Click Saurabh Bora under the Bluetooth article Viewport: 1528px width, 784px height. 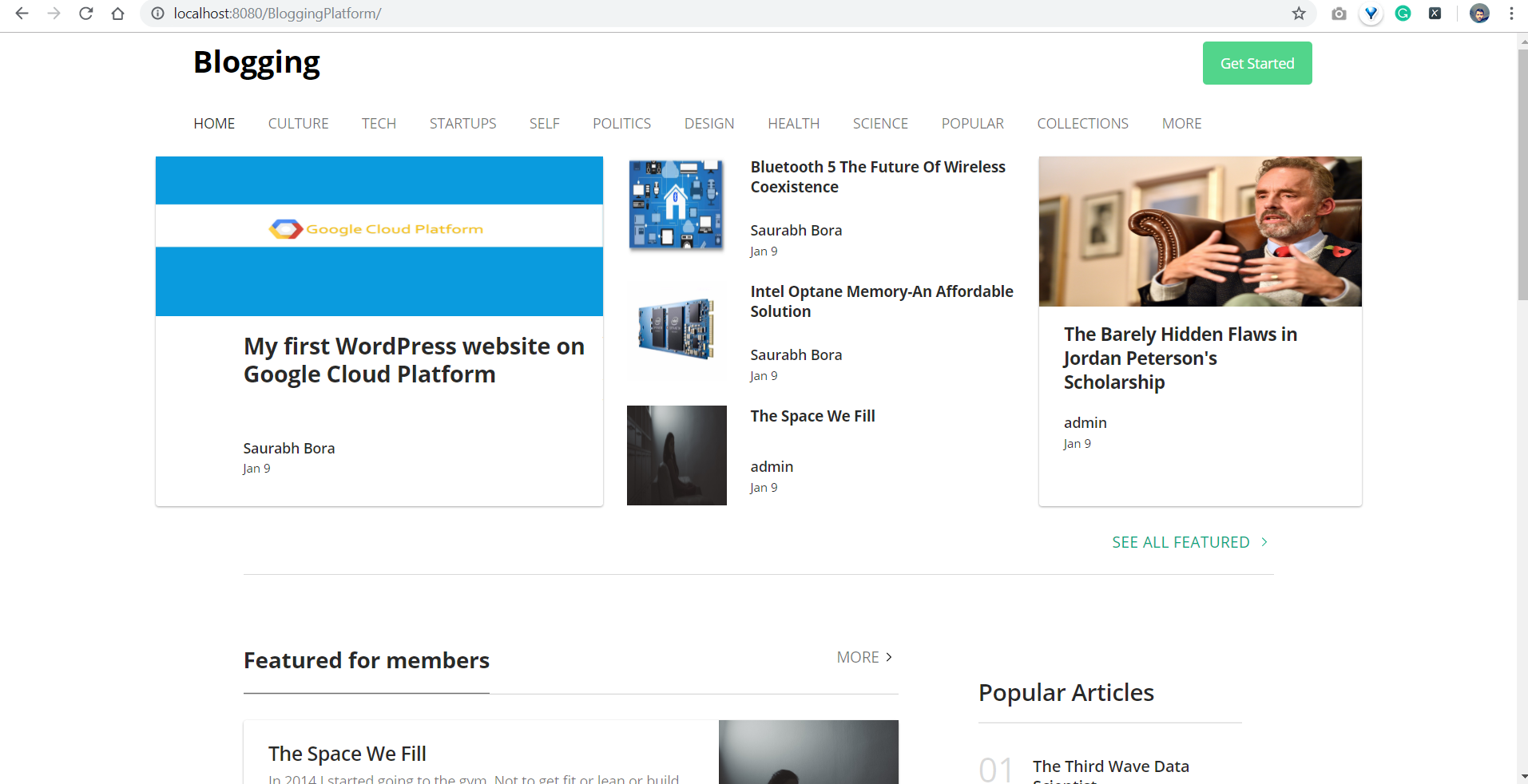point(796,230)
